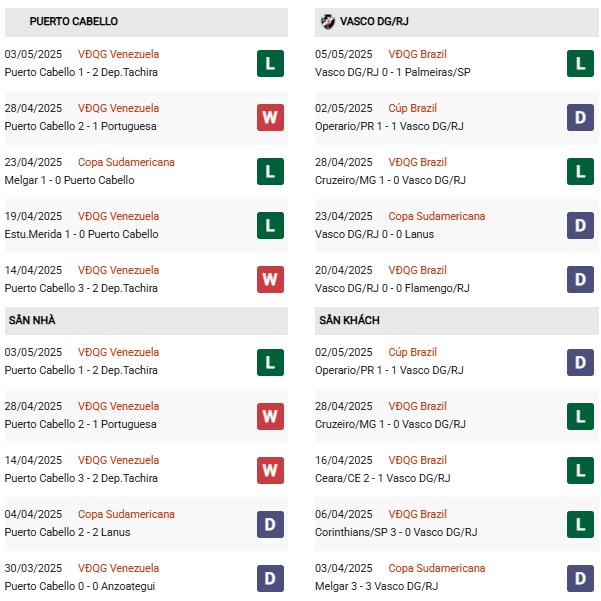Image resolution: width=601 pixels, height=601 pixels.
Task: Click the D result badge for Melgar 3-3 Vasco DG/RJ
Action: [x=580, y=578]
